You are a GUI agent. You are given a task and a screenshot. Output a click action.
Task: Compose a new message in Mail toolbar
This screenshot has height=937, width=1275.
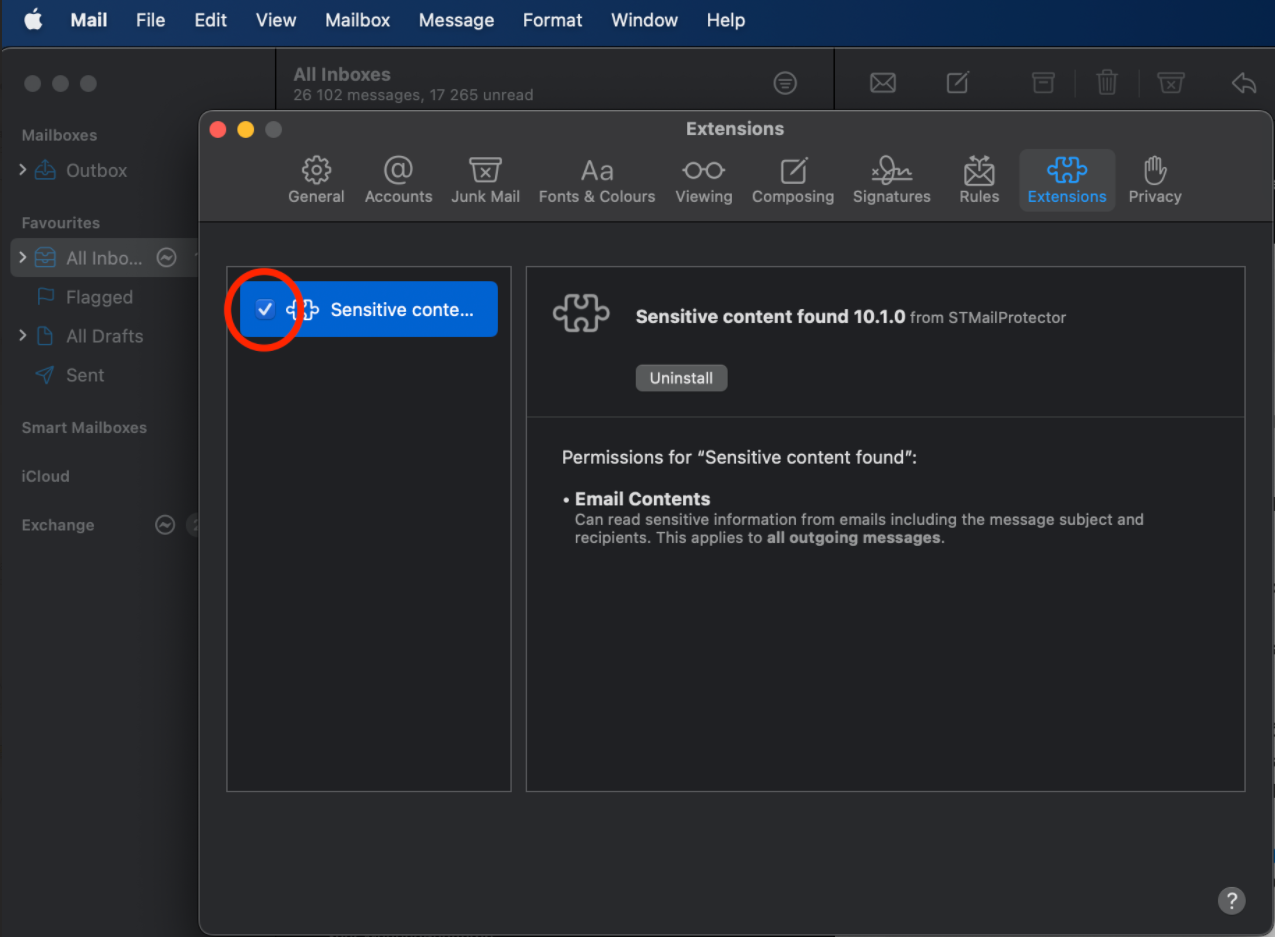click(958, 83)
